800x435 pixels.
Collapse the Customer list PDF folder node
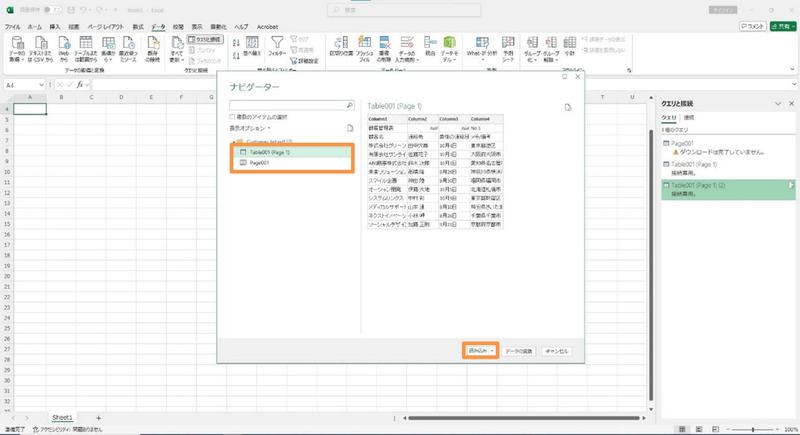coord(233,143)
